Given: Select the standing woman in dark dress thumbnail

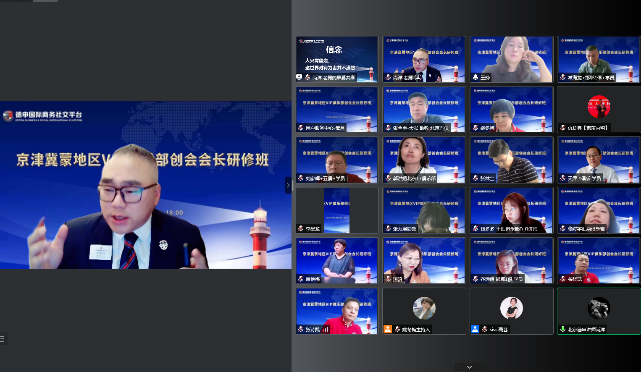Looking at the screenshot, I should [x=337, y=261].
